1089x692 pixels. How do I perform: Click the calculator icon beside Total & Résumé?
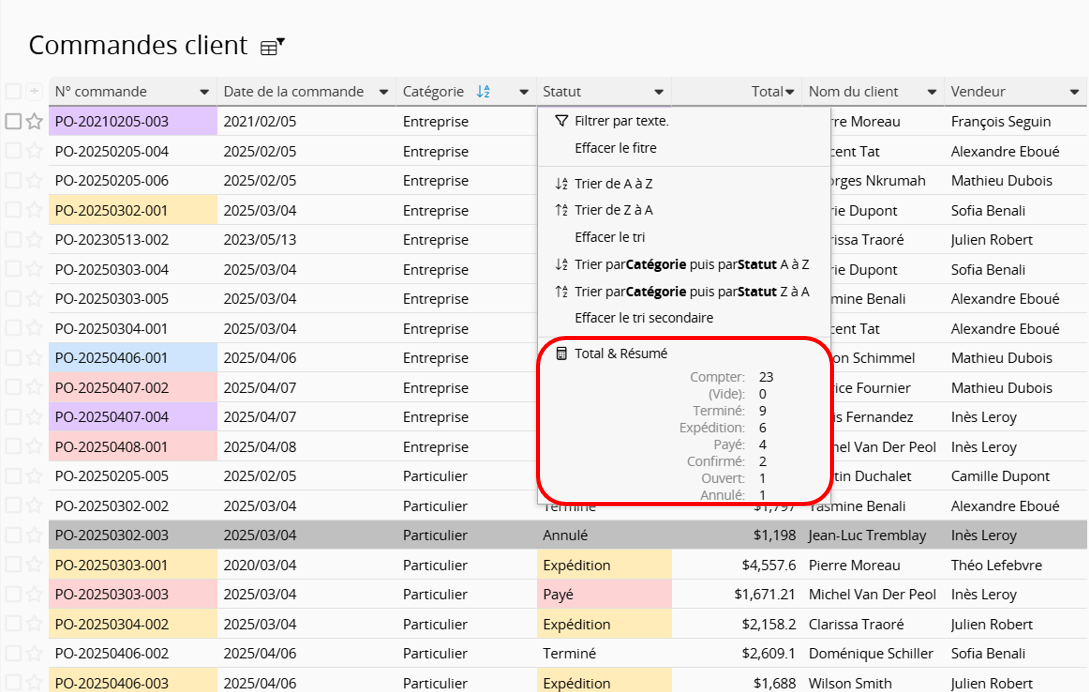pyautogui.click(x=561, y=354)
